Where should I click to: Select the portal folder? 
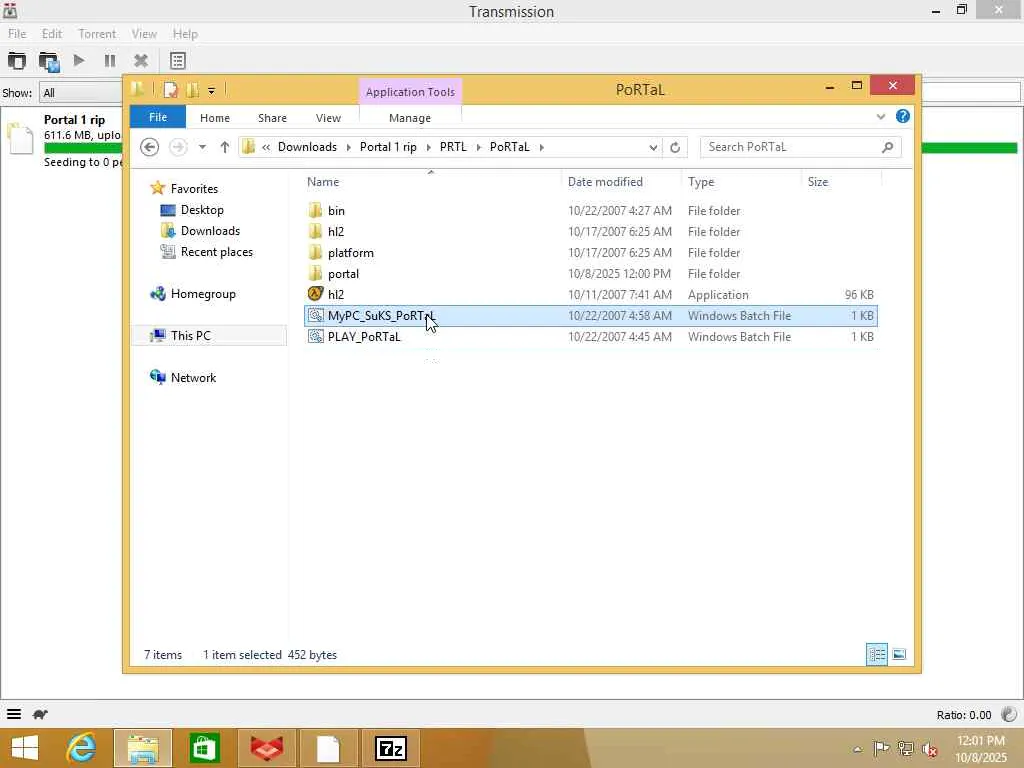point(591,273)
